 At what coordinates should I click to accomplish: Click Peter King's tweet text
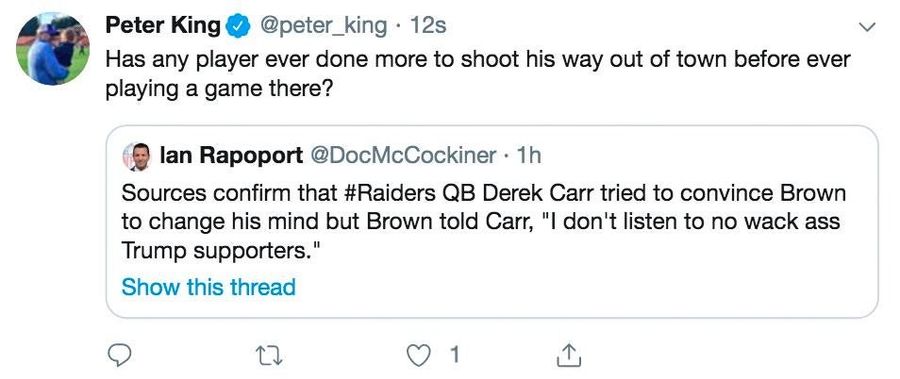pos(478,75)
